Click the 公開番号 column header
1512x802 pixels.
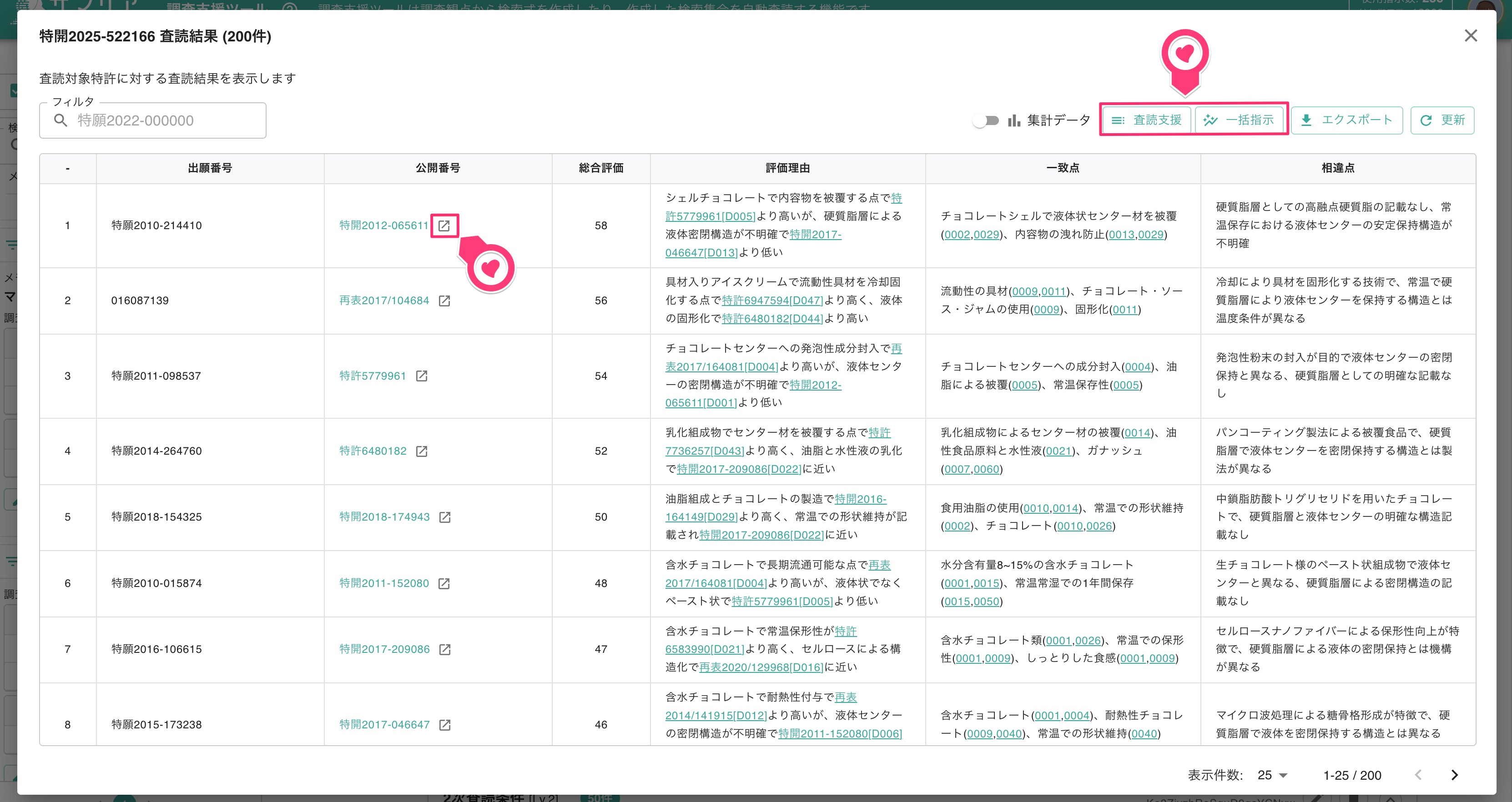point(438,168)
